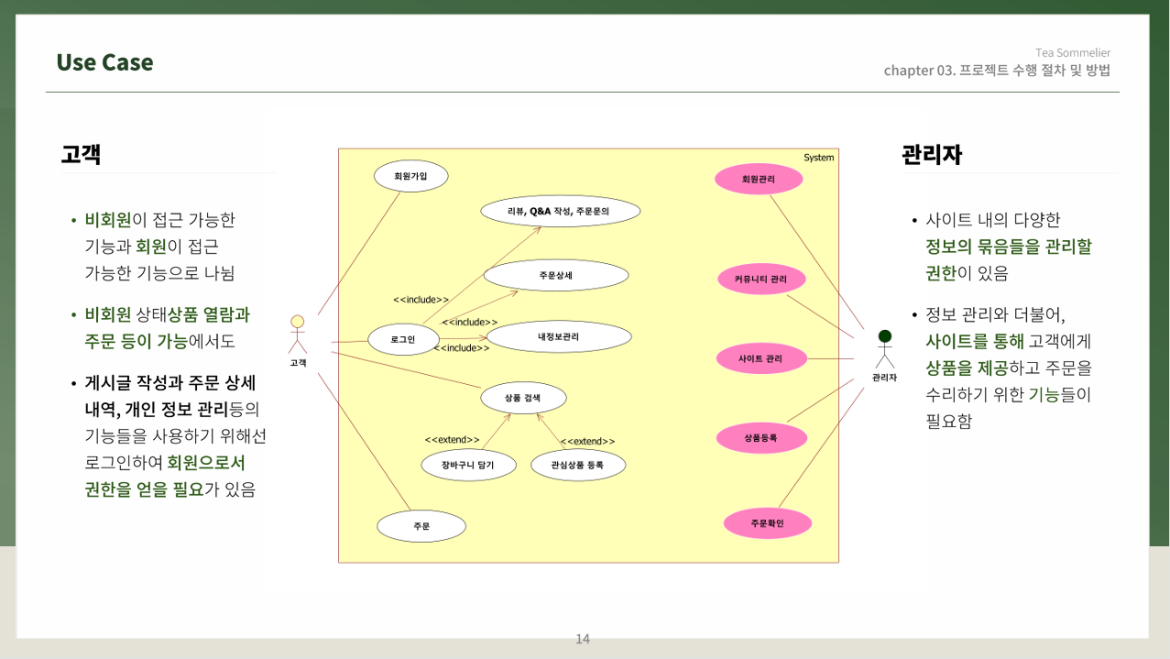
Task: Select the pink 회원관리 use case
Action: (759, 179)
